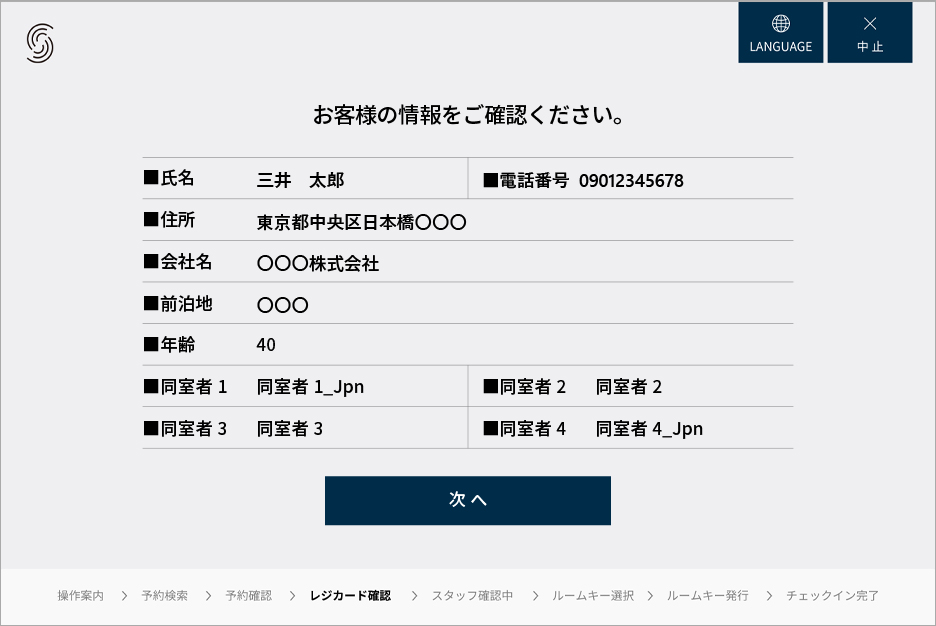Click the レジカード確認 current step
Screen dimensions: 936x626
point(350,596)
